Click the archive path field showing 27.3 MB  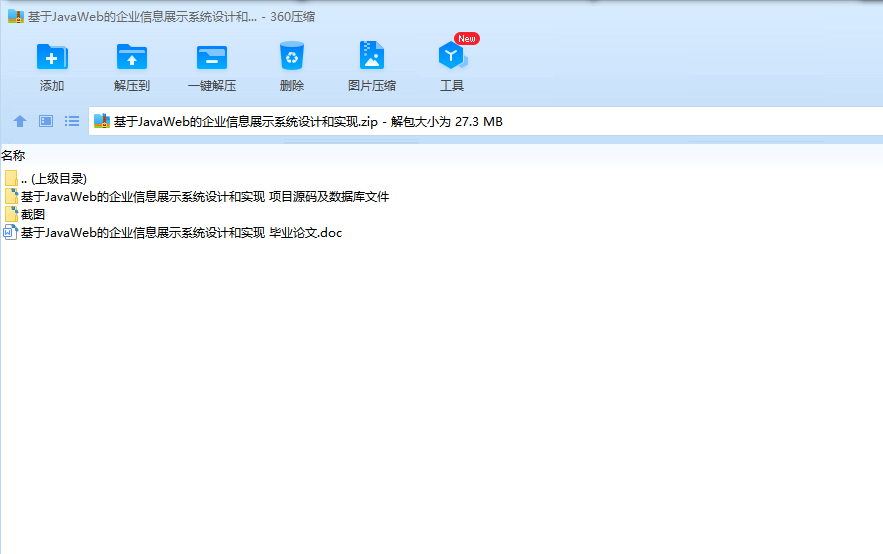coord(485,121)
